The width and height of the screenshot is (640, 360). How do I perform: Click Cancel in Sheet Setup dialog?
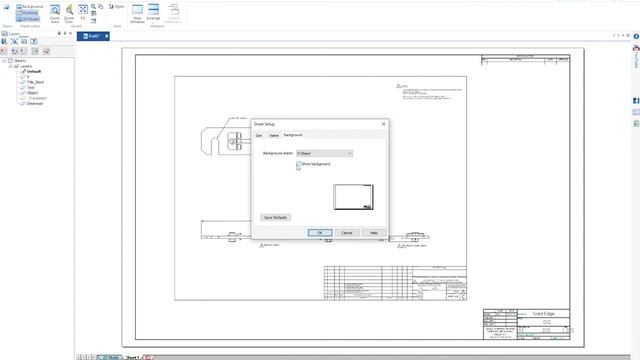347,233
